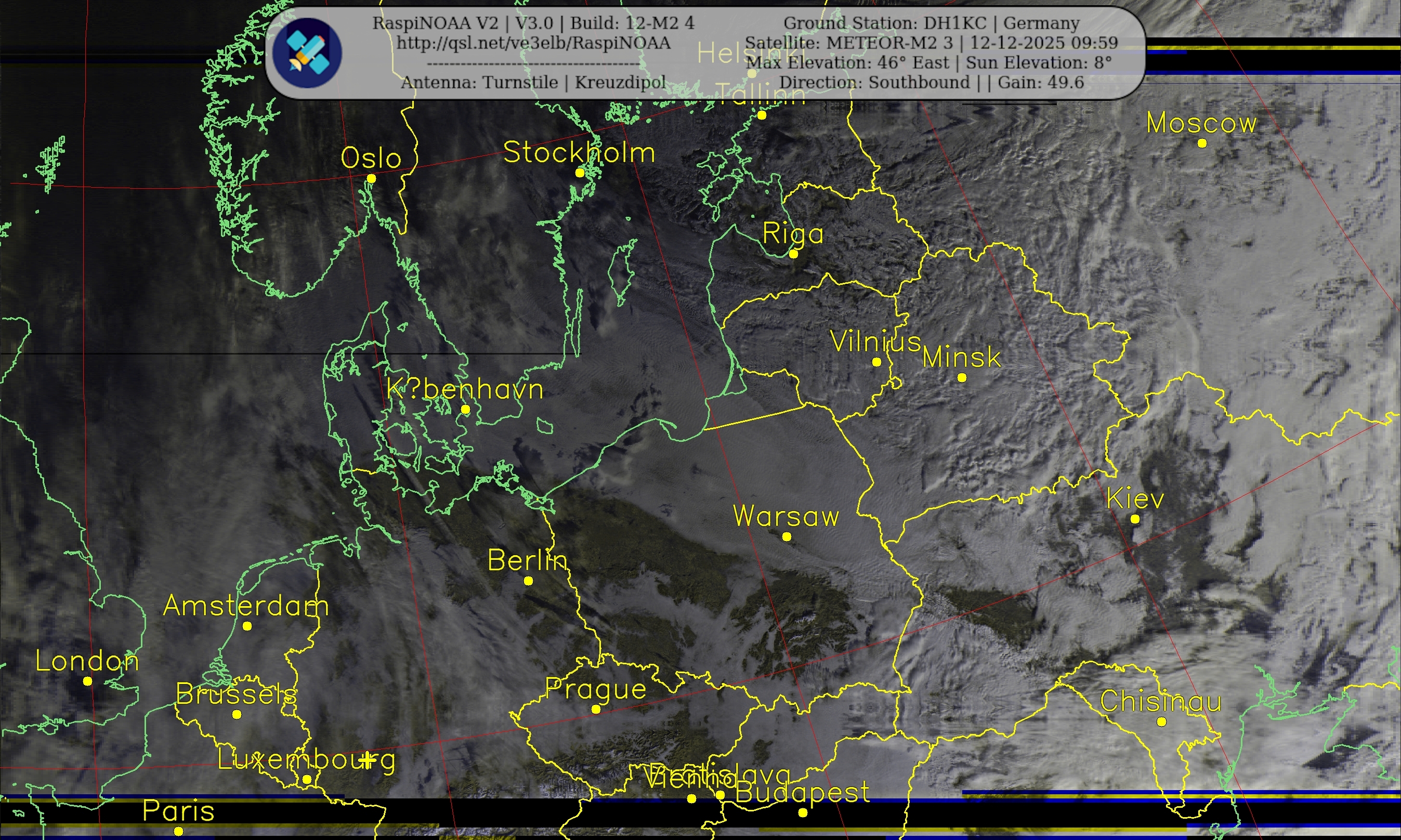Image resolution: width=1401 pixels, height=840 pixels.
Task: Click the Vilnius city label
Action: point(875,342)
